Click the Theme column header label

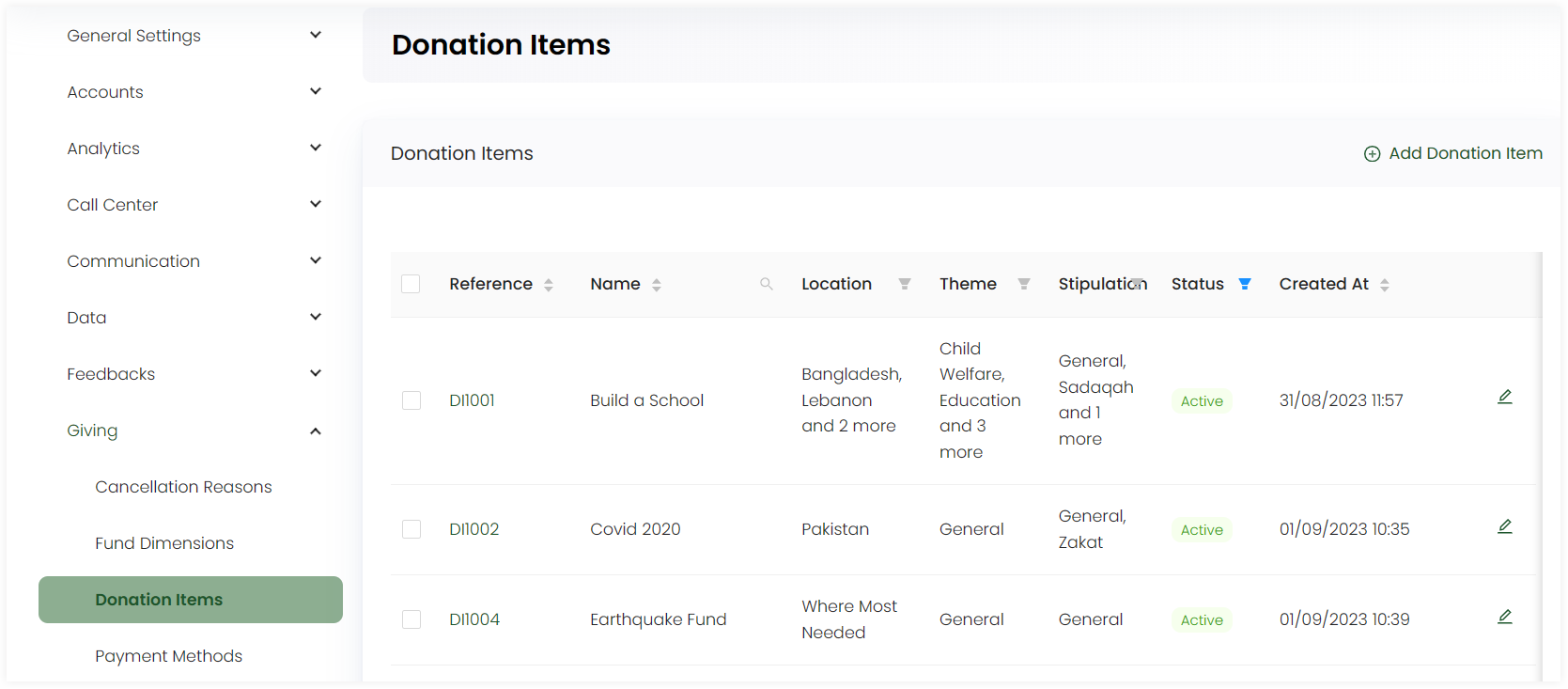(968, 284)
